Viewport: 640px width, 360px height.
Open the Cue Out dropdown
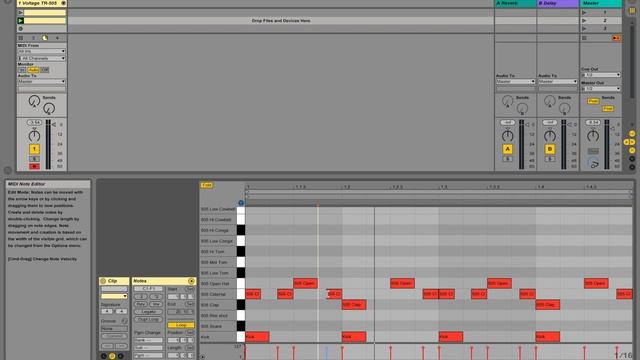601,75
